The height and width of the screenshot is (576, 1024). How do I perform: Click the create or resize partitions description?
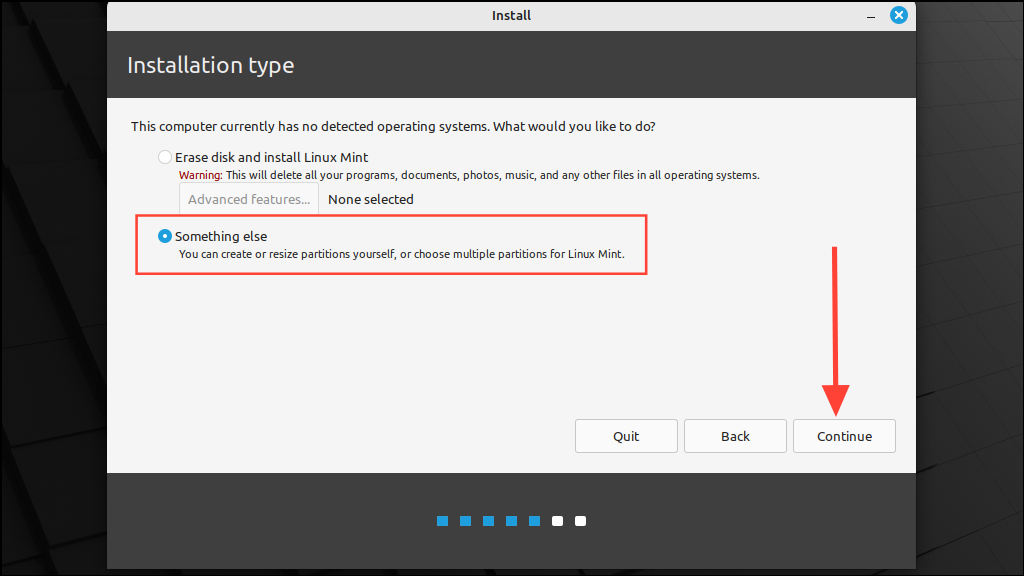coord(402,254)
